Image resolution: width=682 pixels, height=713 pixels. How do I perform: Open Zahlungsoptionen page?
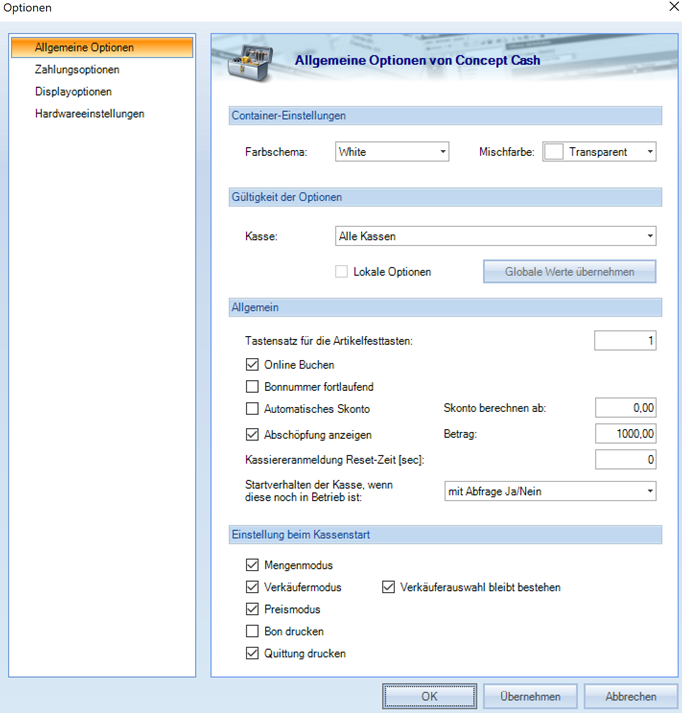77,70
